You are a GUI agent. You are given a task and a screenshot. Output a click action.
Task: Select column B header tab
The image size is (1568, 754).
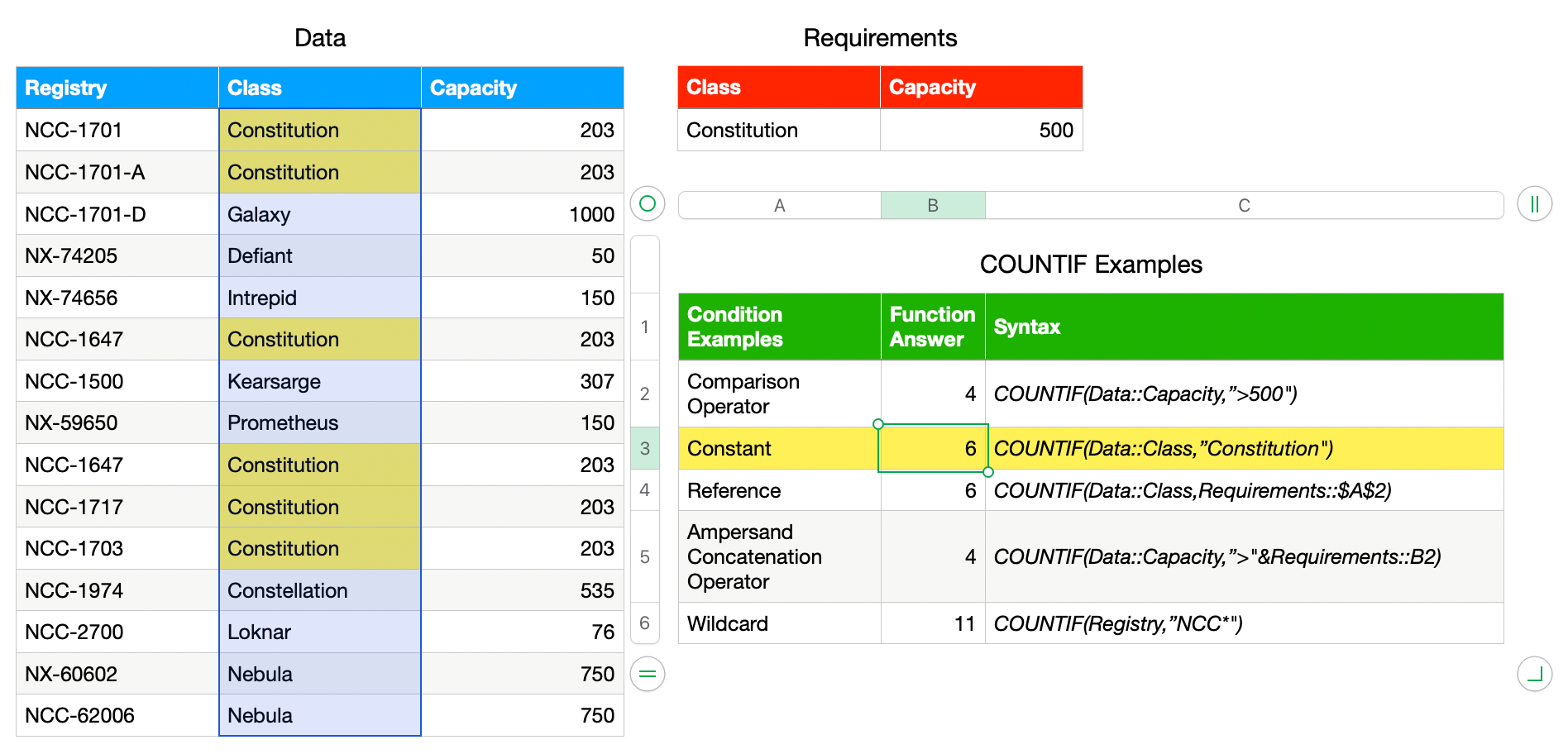(x=933, y=206)
